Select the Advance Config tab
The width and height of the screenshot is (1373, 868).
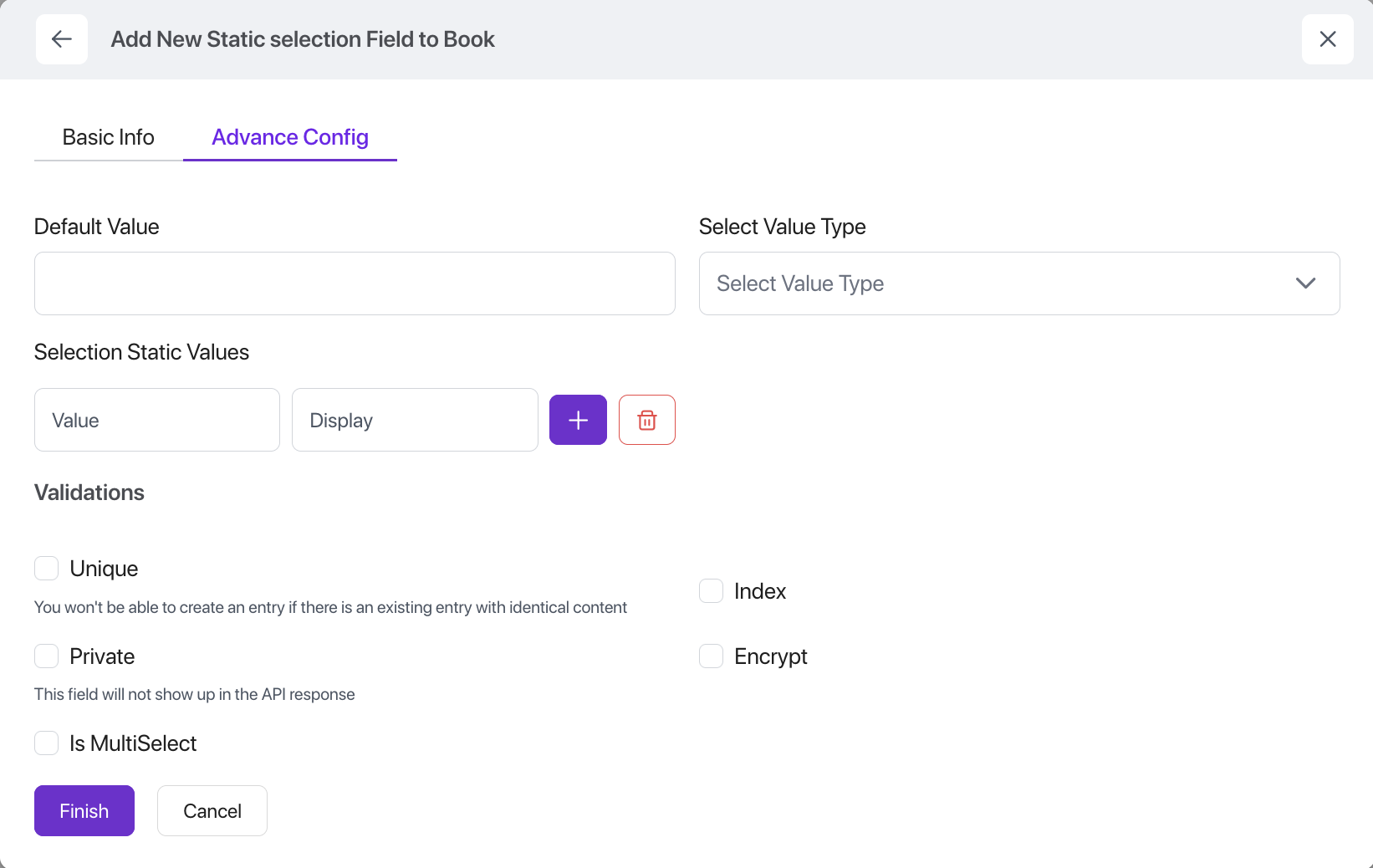click(289, 137)
